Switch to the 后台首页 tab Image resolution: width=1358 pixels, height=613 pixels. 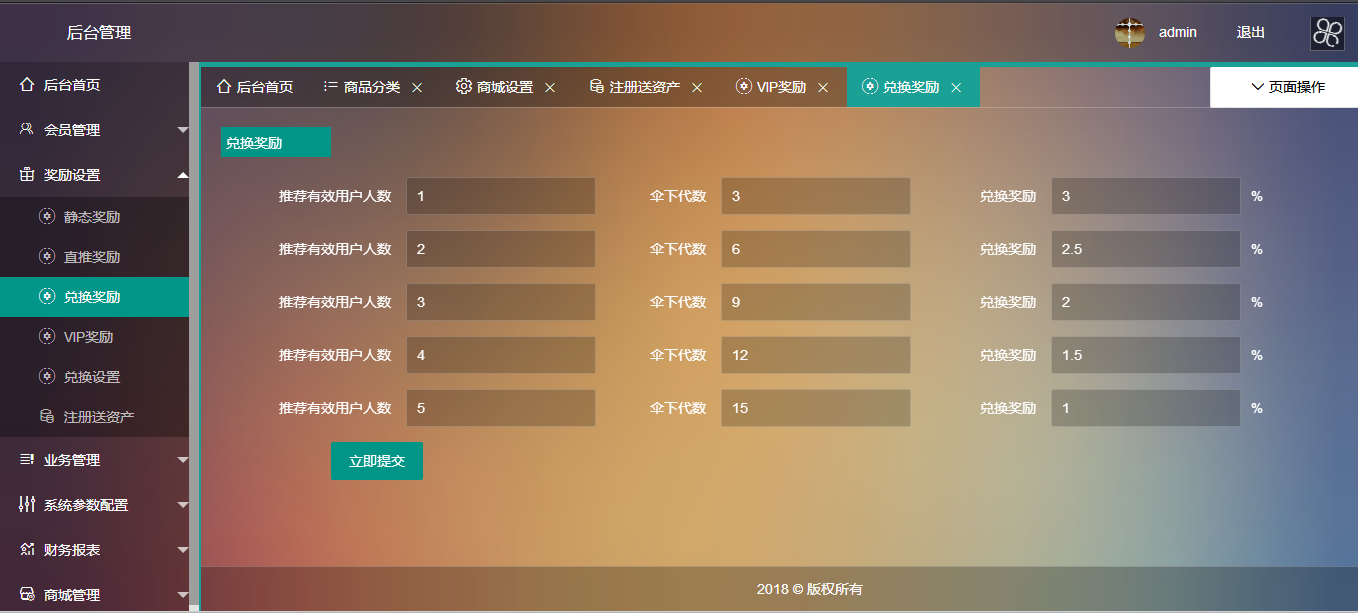tap(255, 87)
